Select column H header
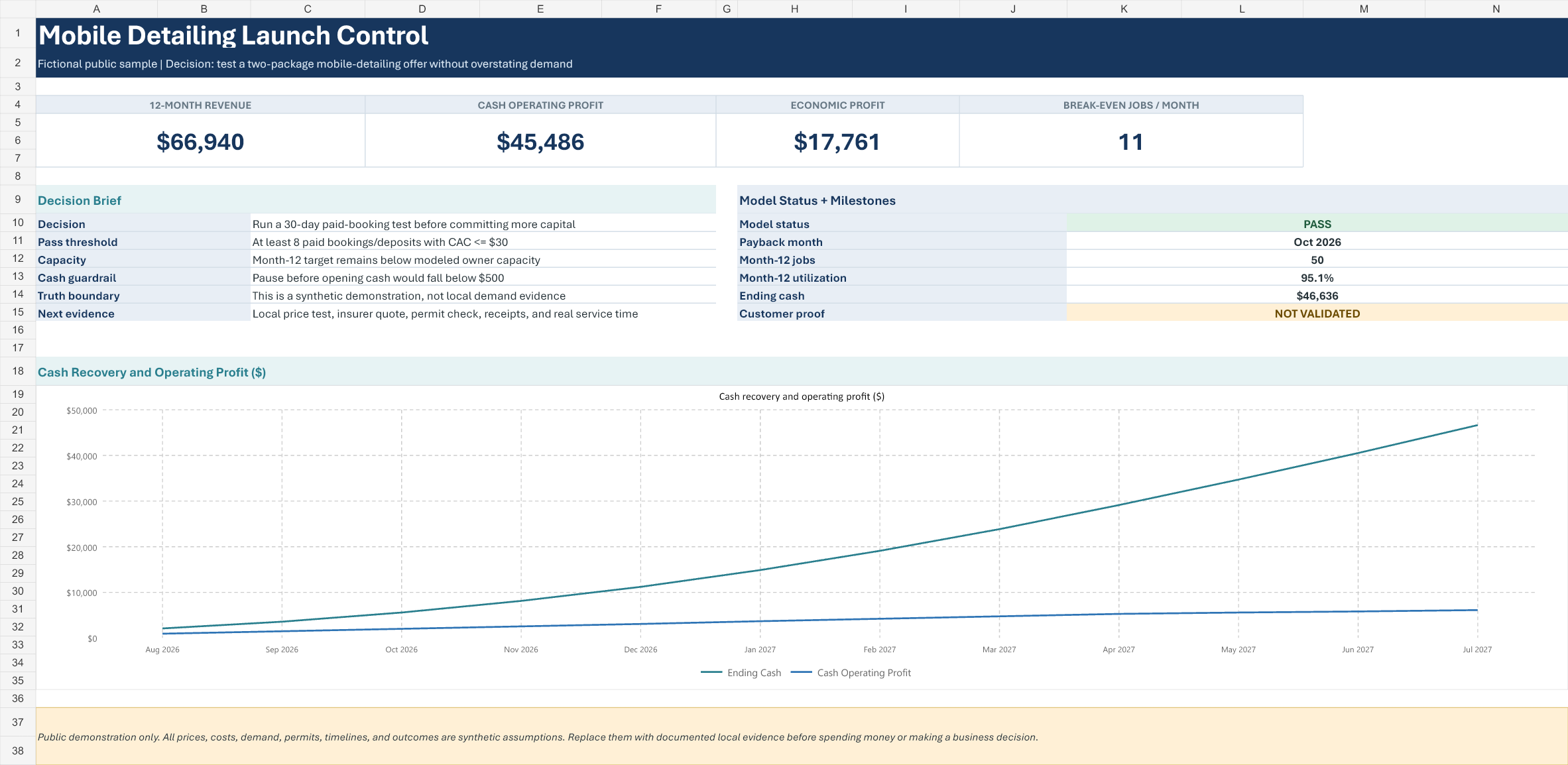Screen dimensions: 1568x765 click(x=794, y=9)
